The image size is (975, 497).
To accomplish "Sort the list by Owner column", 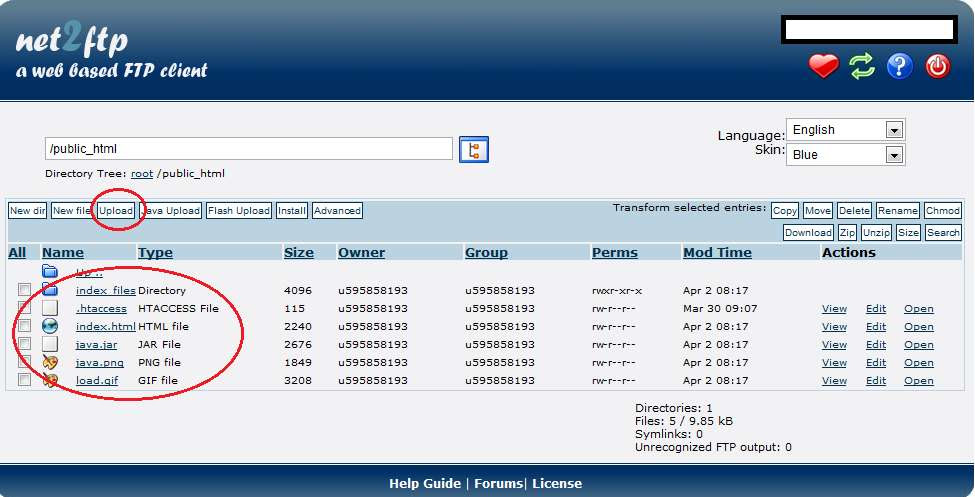I will [x=361, y=253].
